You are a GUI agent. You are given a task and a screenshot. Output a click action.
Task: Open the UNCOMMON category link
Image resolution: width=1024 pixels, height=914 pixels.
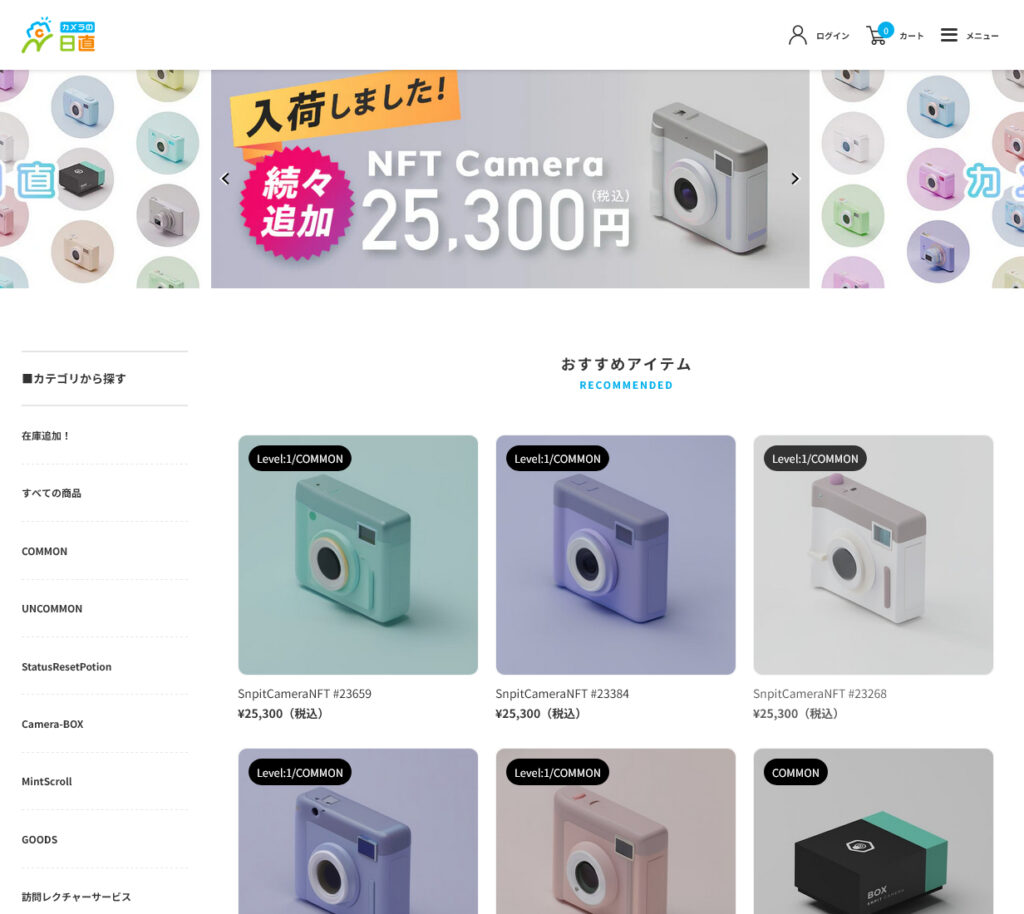52,608
